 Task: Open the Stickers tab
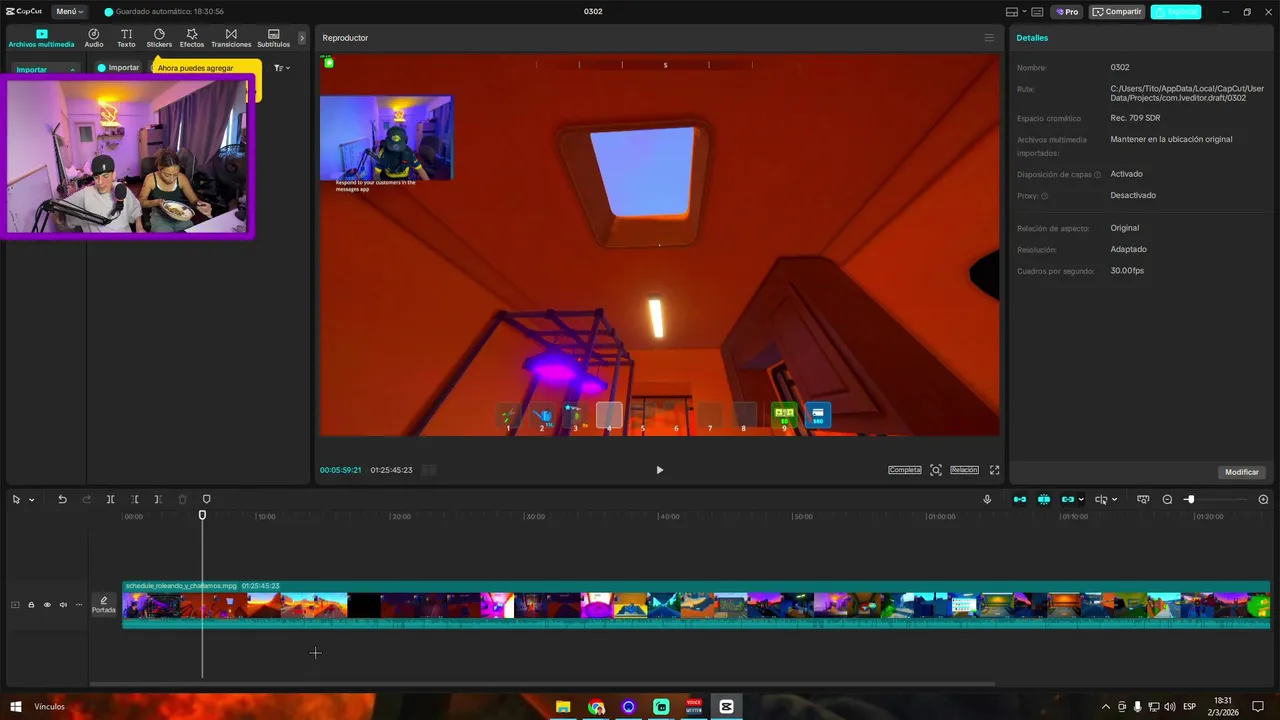point(159,38)
